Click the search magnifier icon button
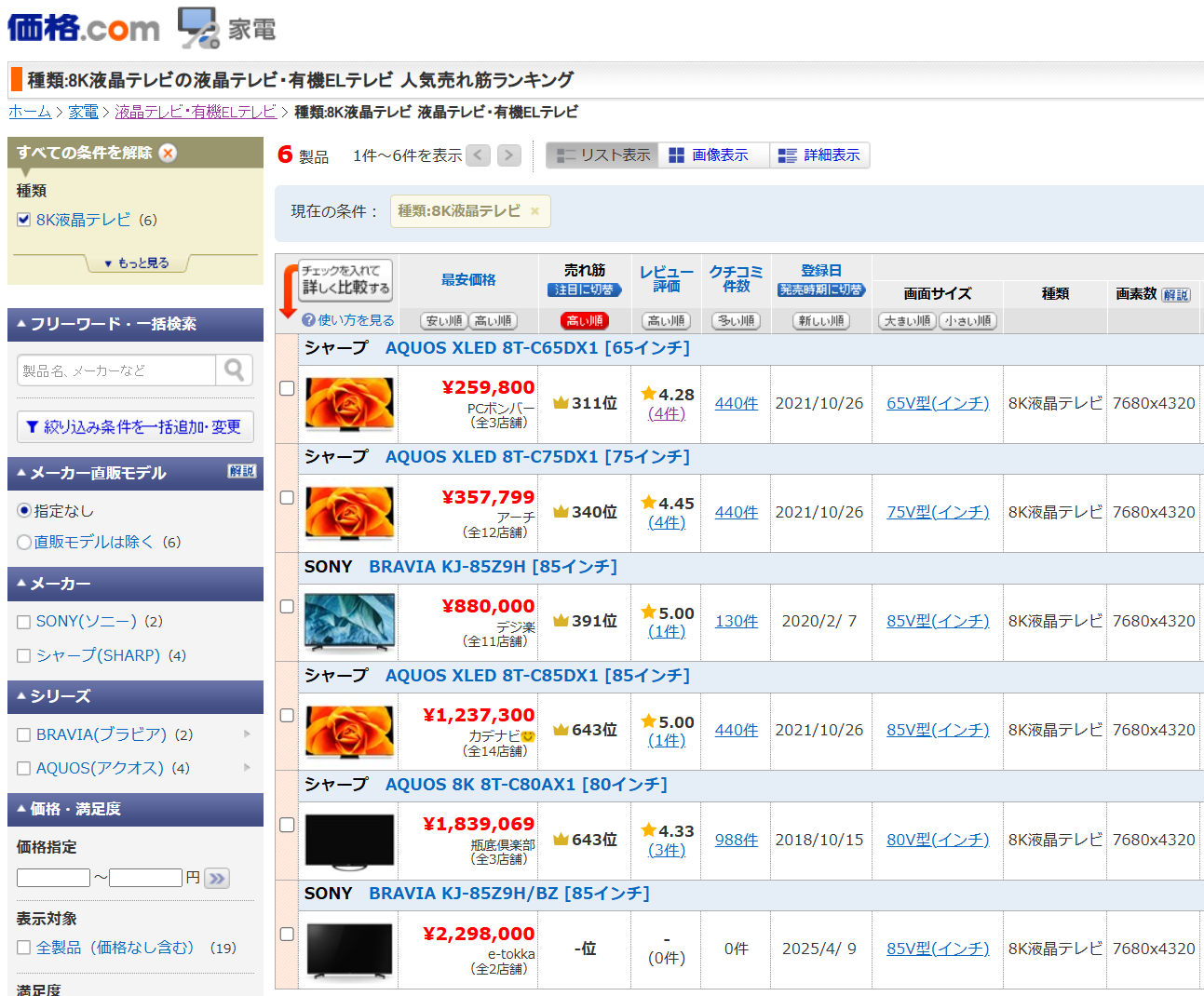The width and height of the screenshot is (1204, 996). point(235,370)
